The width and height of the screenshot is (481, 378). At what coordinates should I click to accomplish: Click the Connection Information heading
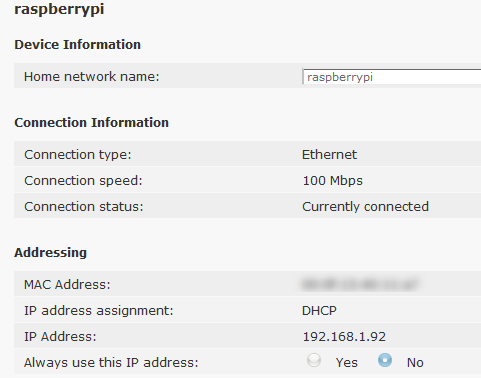click(91, 122)
